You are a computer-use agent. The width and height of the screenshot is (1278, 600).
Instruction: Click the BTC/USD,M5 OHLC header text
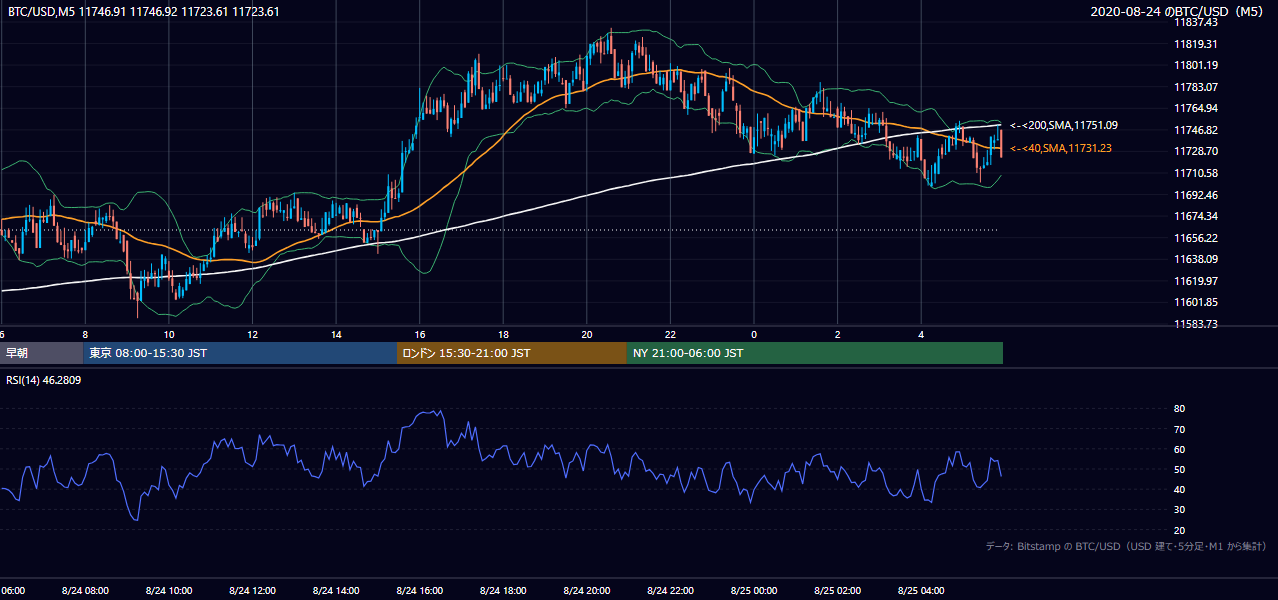[142, 12]
